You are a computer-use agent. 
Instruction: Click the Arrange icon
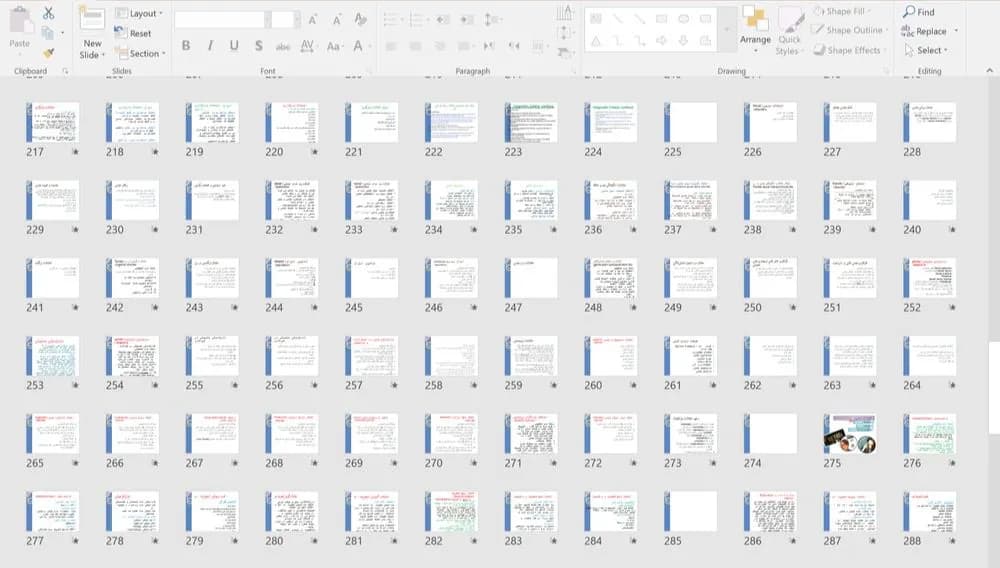pos(755,19)
